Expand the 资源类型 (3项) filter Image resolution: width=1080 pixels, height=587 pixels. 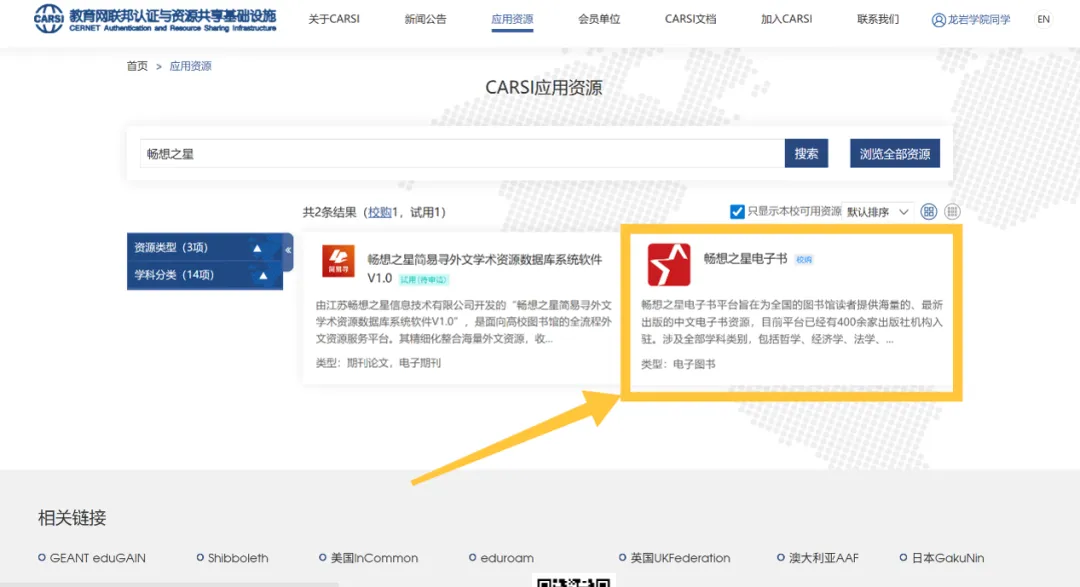[205, 247]
